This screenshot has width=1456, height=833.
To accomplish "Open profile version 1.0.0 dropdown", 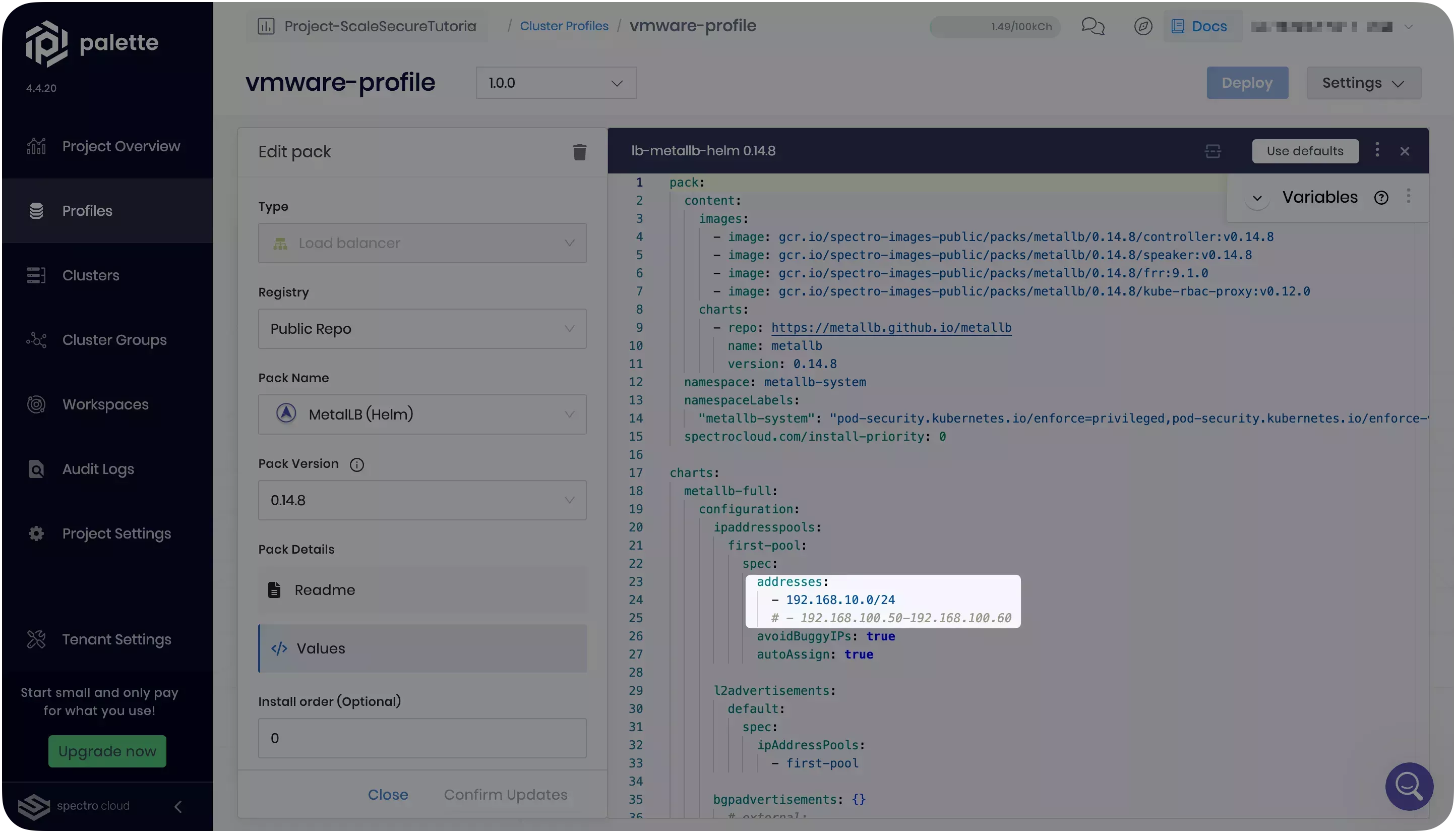I will pos(556,83).
